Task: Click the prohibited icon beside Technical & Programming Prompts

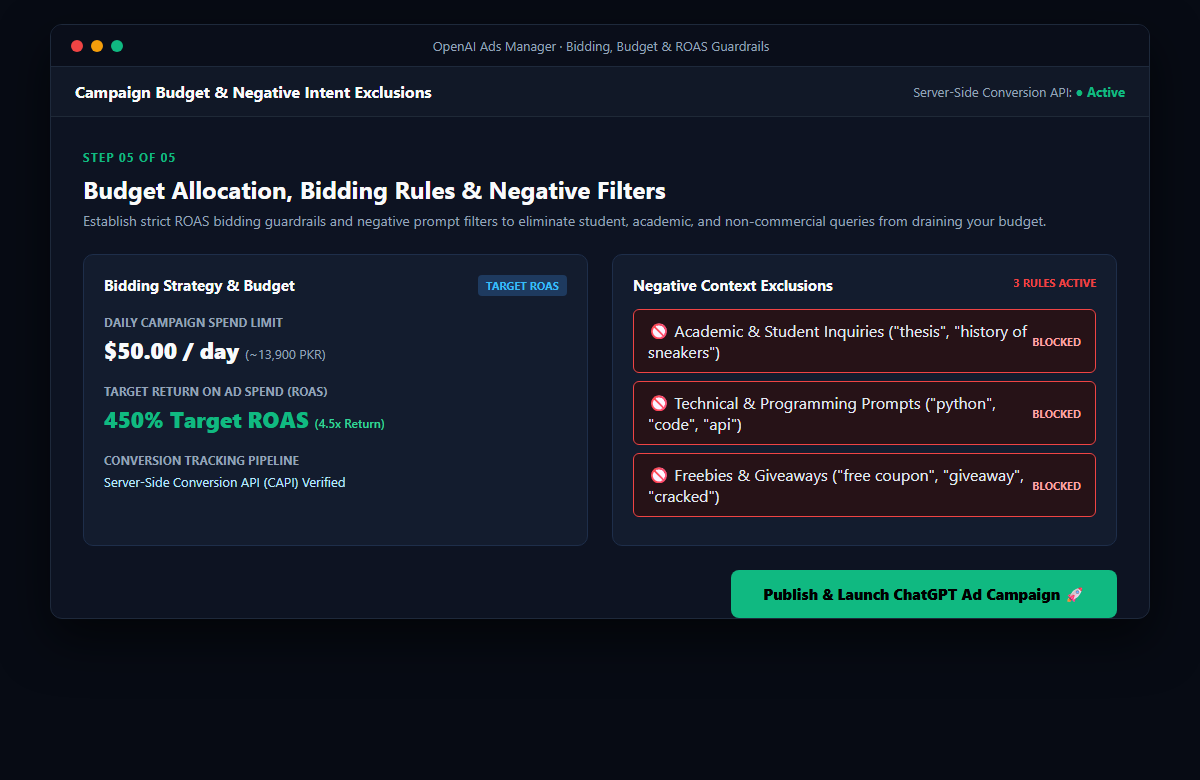Action: pos(659,403)
